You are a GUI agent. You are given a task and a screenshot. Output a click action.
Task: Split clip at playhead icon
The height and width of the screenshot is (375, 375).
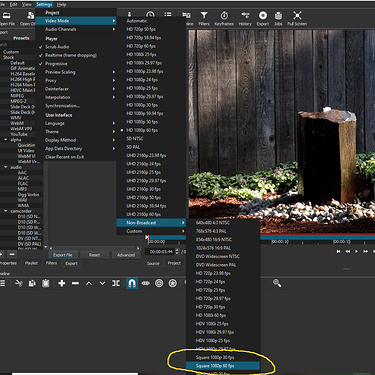point(116,283)
